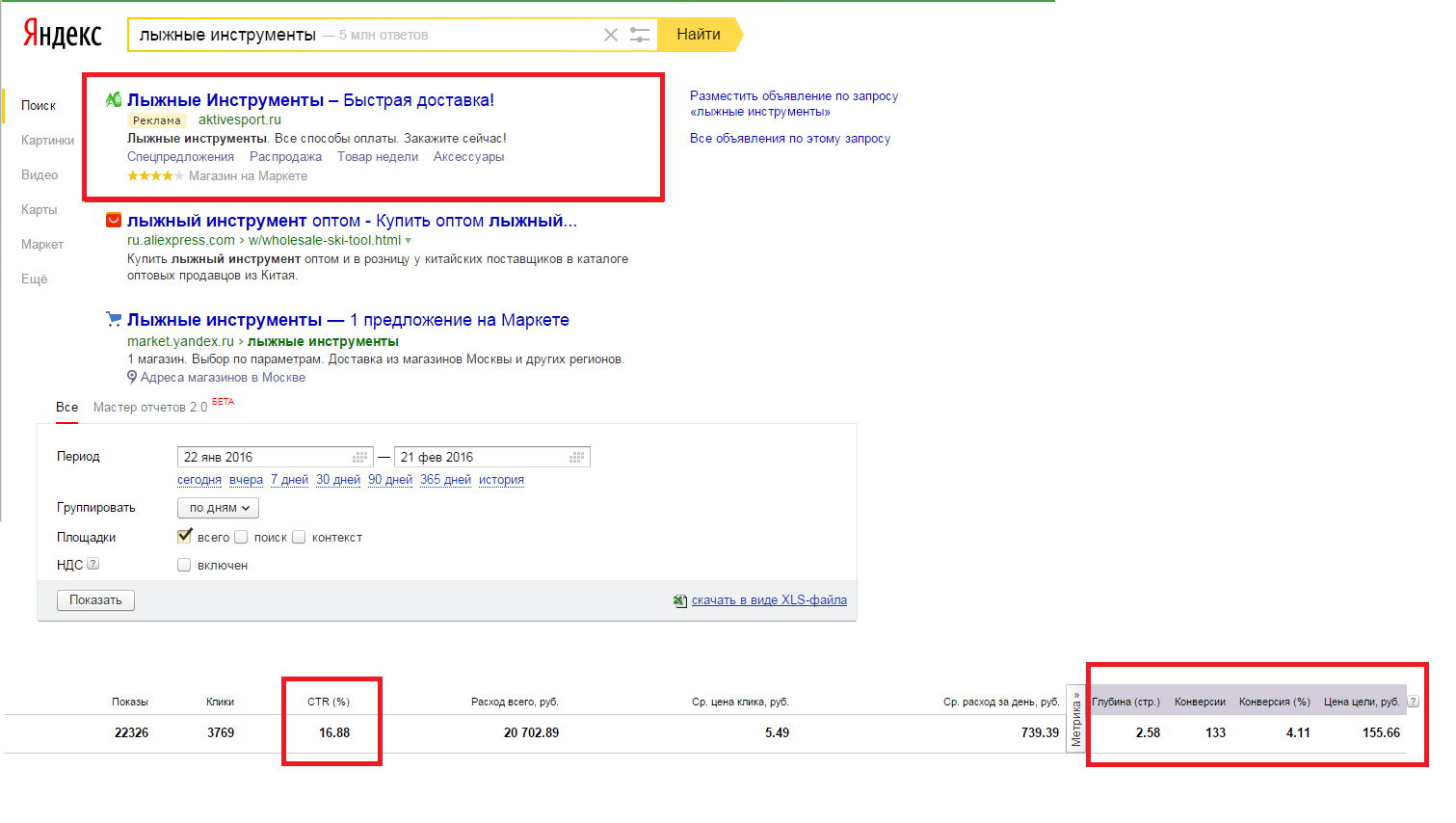Click the Расход всего value 20 702.89
1456x823 pixels.
tap(531, 732)
